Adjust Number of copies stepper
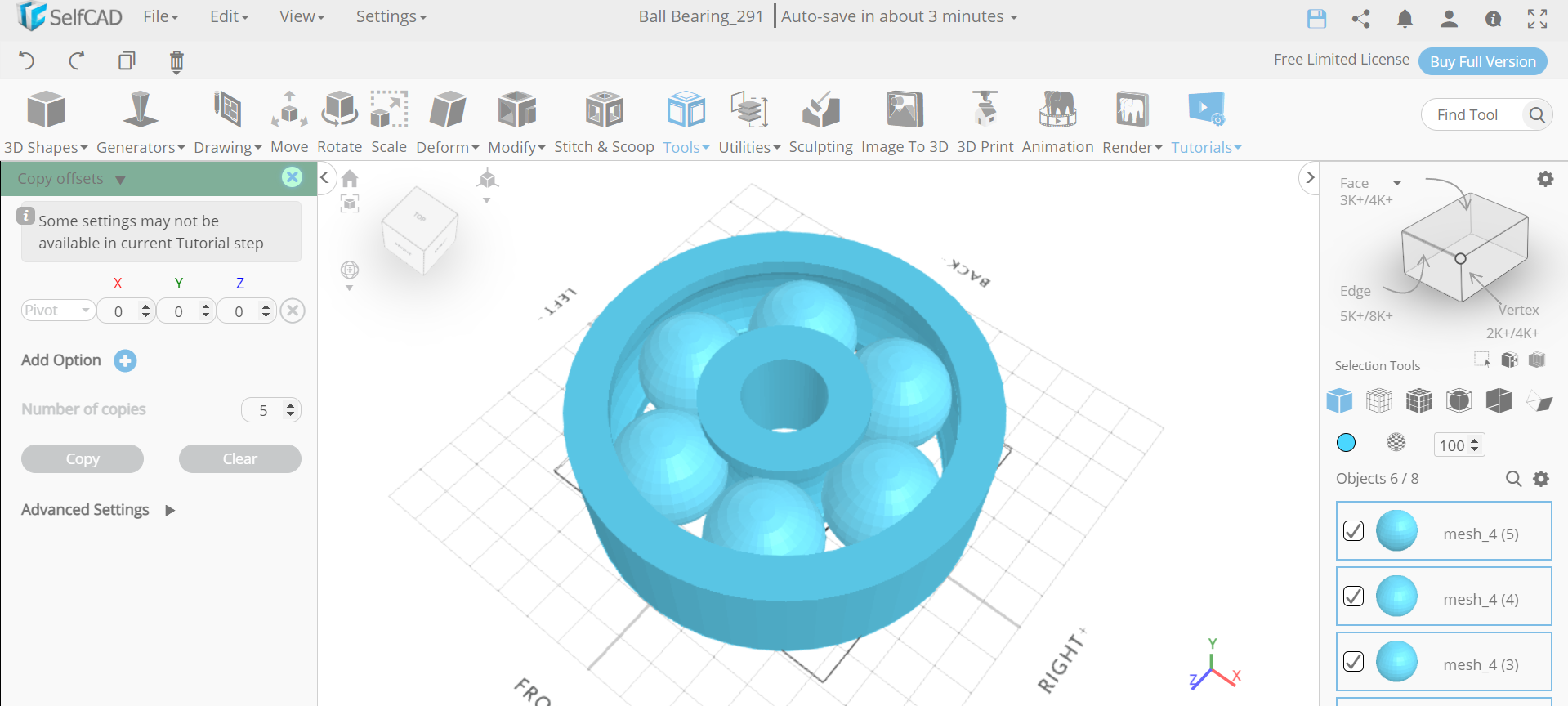This screenshot has width=1568, height=706. [x=291, y=409]
